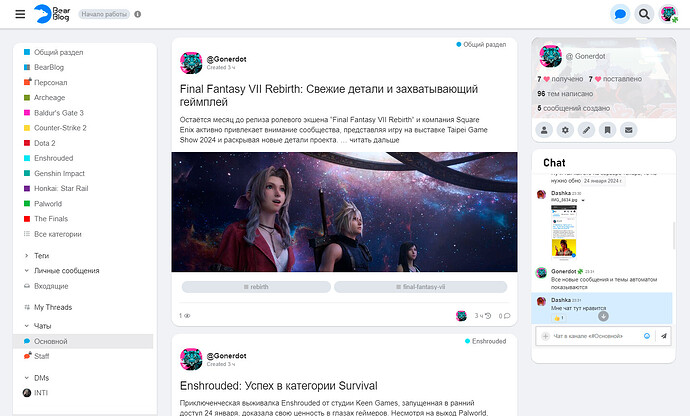Collapse the DMs section
Image resolution: width=690 pixels, height=416 pixels.
click(x=27, y=378)
